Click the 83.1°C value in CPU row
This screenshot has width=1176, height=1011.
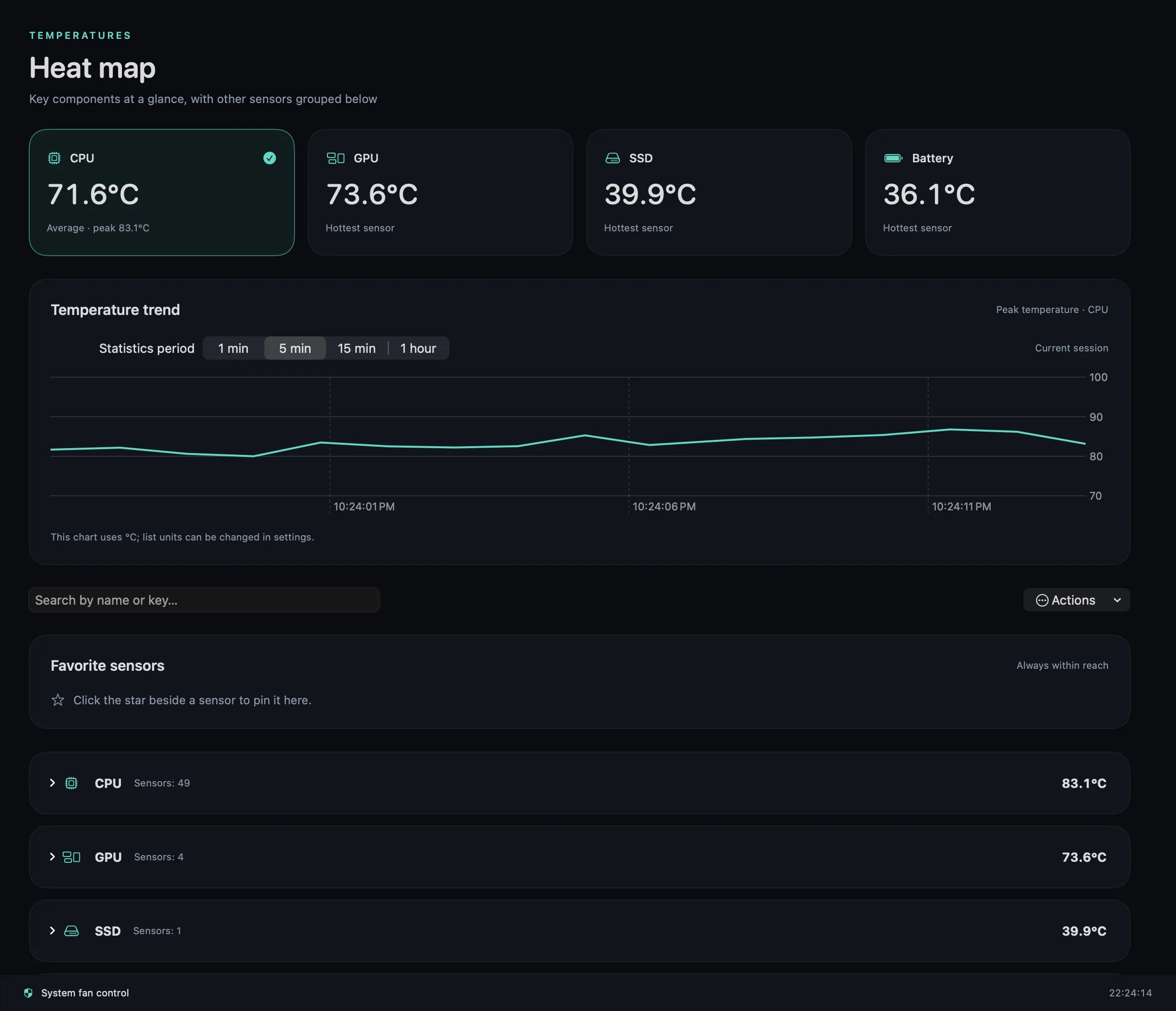click(1084, 783)
